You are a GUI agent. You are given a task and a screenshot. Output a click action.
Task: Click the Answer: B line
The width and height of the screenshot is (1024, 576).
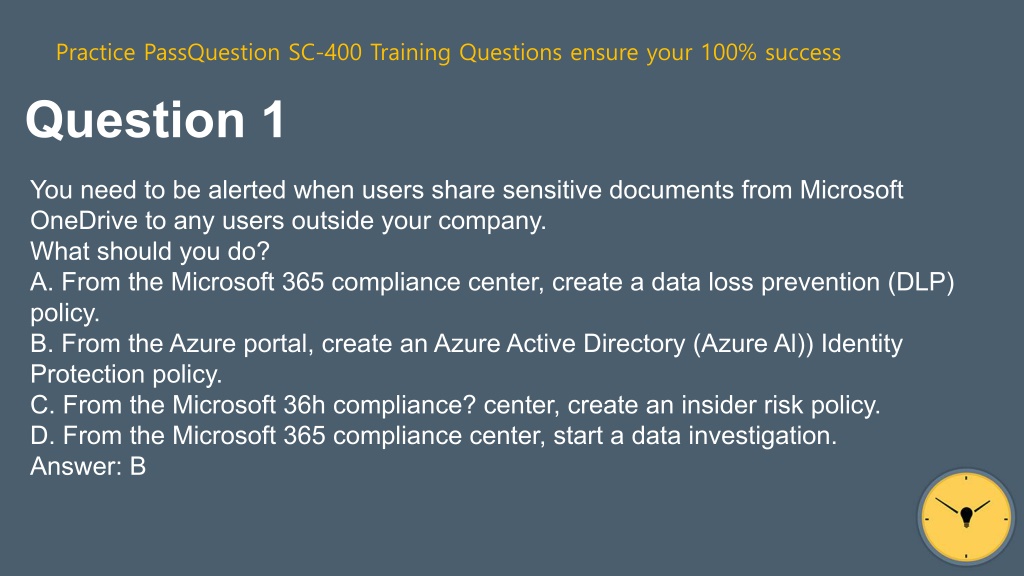click(88, 466)
